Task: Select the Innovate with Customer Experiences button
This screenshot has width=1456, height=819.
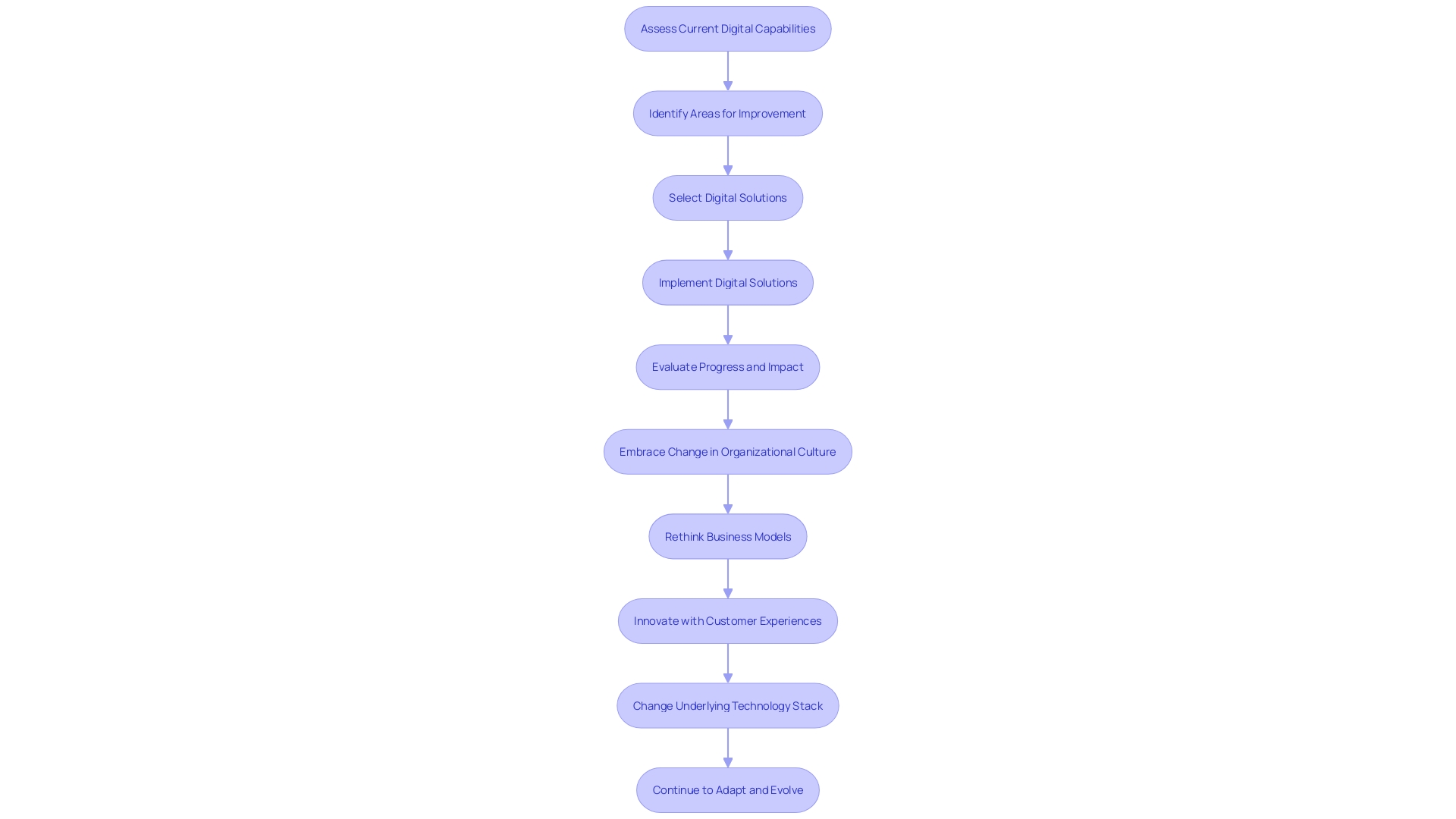Action: point(727,620)
